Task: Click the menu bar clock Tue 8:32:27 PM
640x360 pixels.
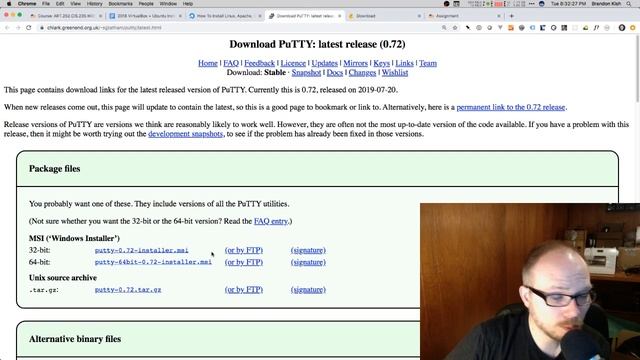Action: (x=569, y=4)
